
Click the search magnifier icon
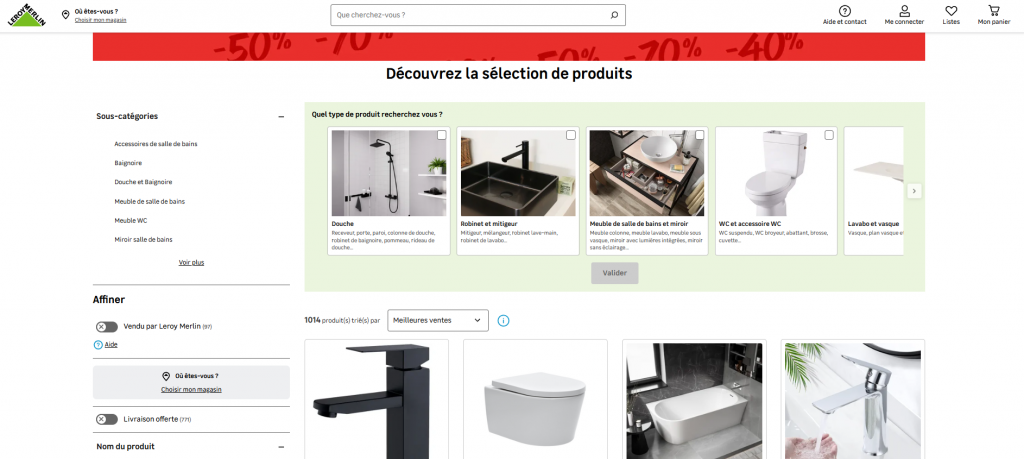click(x=614, y=15)
